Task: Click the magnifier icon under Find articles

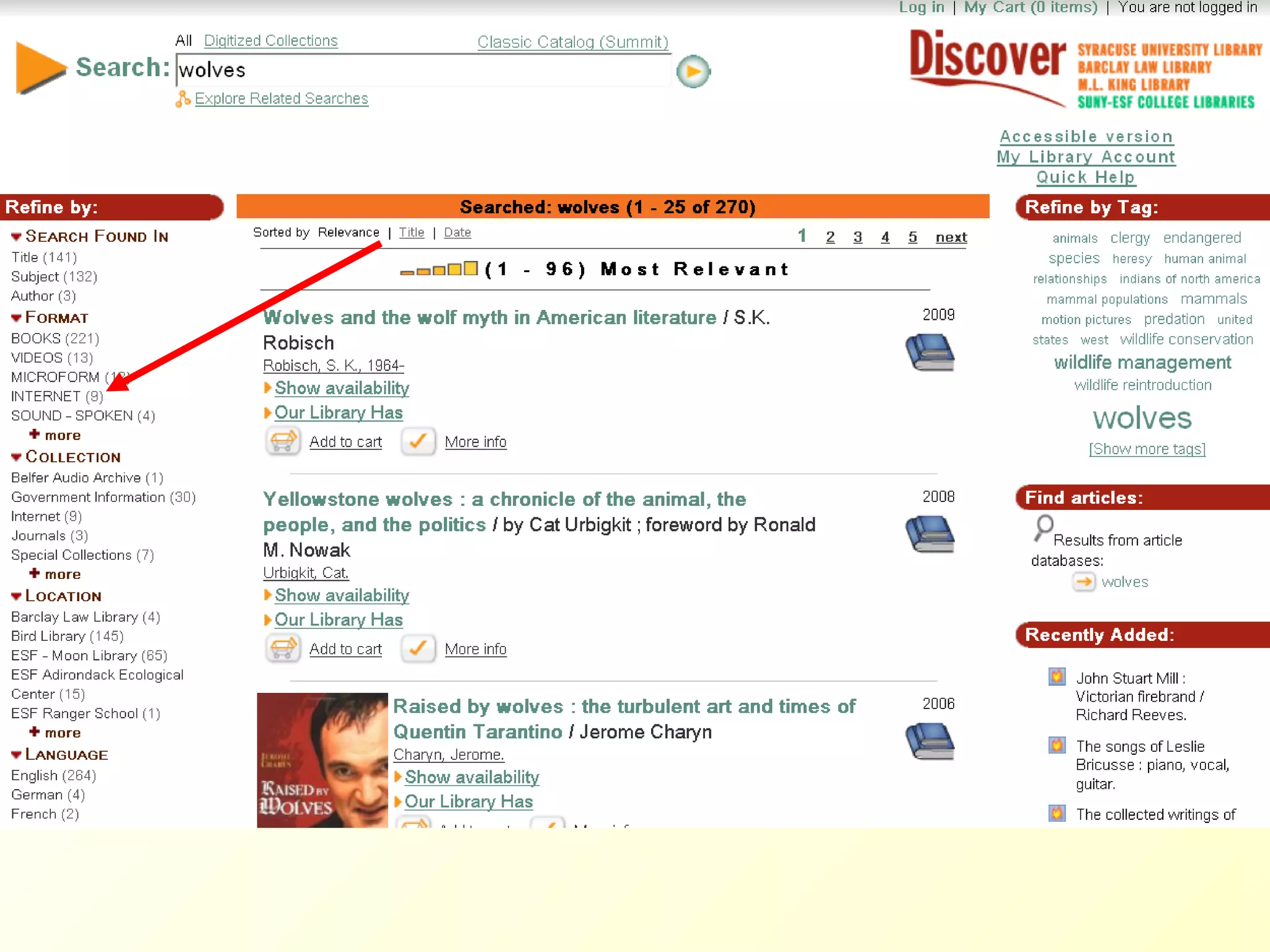Action: click(x=1043, y=528)
